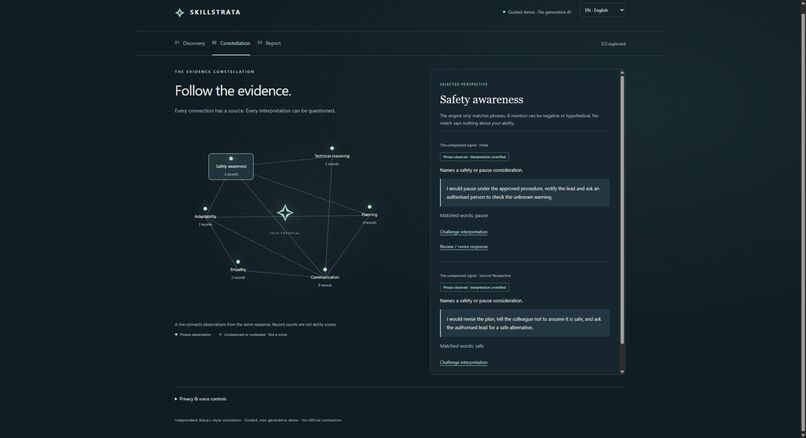Click Challenge interpretation link under Matched words: safe

pos(464,362)
